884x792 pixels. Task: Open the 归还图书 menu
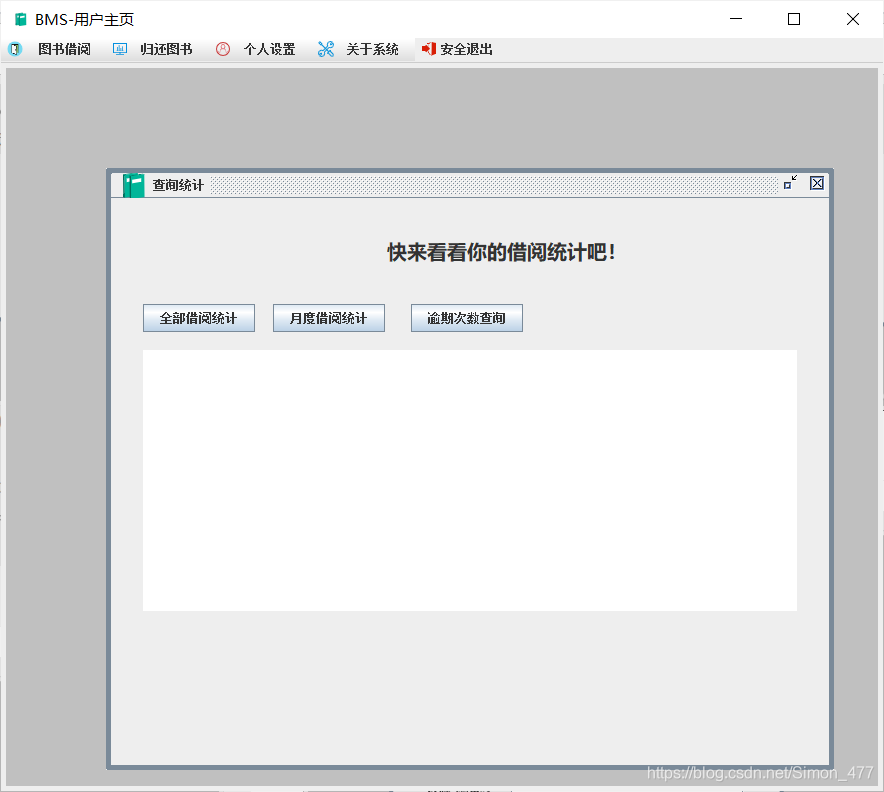[166, 49]
